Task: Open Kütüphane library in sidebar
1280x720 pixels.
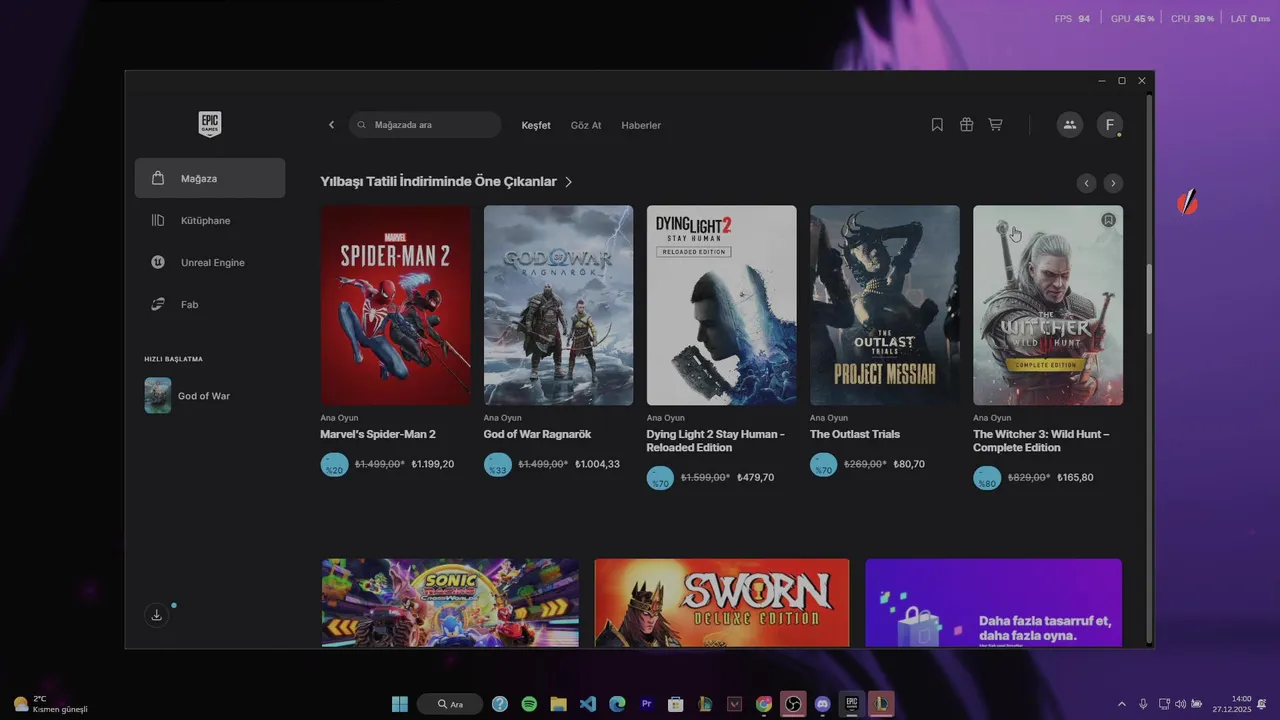Action: 210,220
